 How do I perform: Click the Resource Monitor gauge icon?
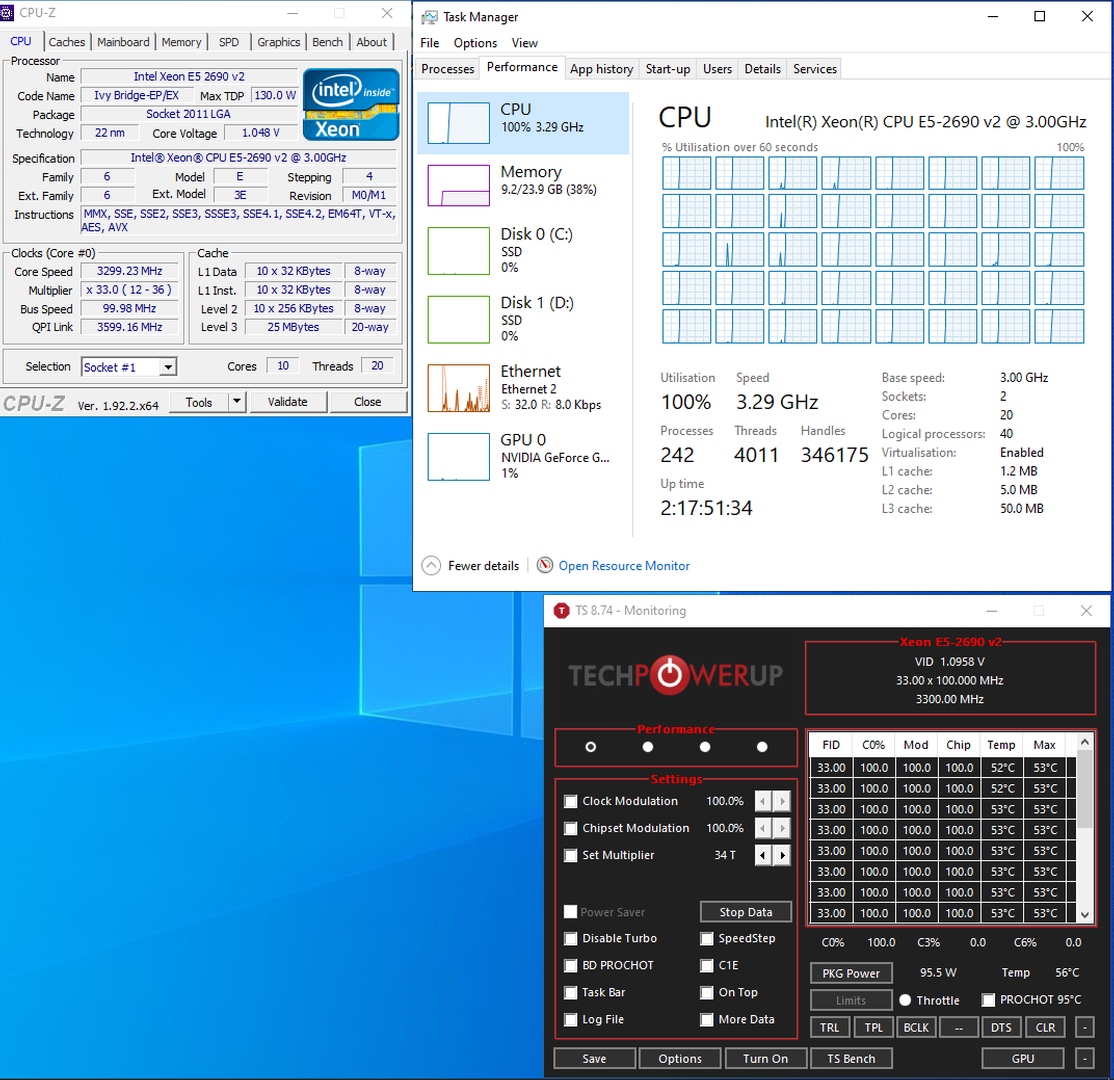(x=545, y=566)
